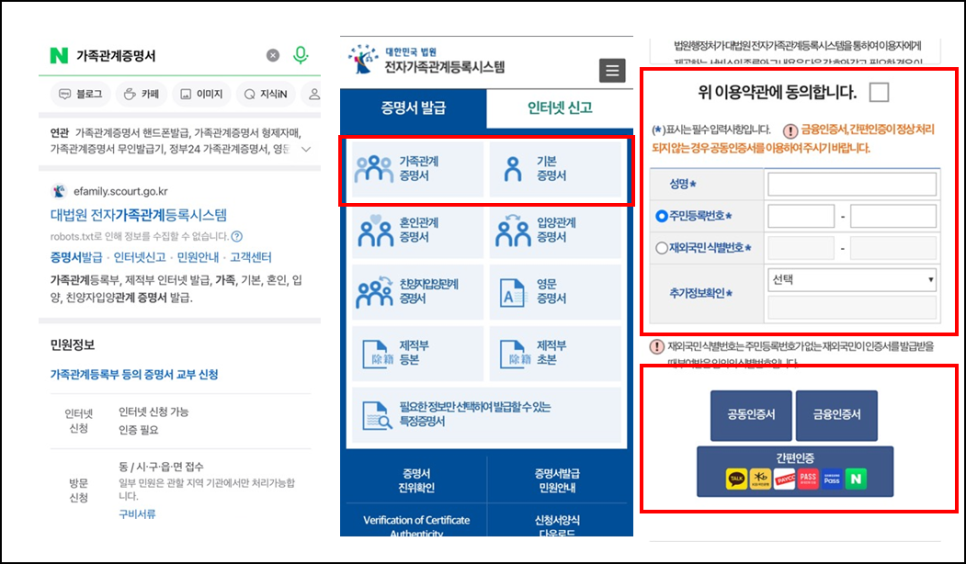Screen dimensions: 966x564
Task: Open the 고객센터 sublink
Action: [x=251, y=257]
